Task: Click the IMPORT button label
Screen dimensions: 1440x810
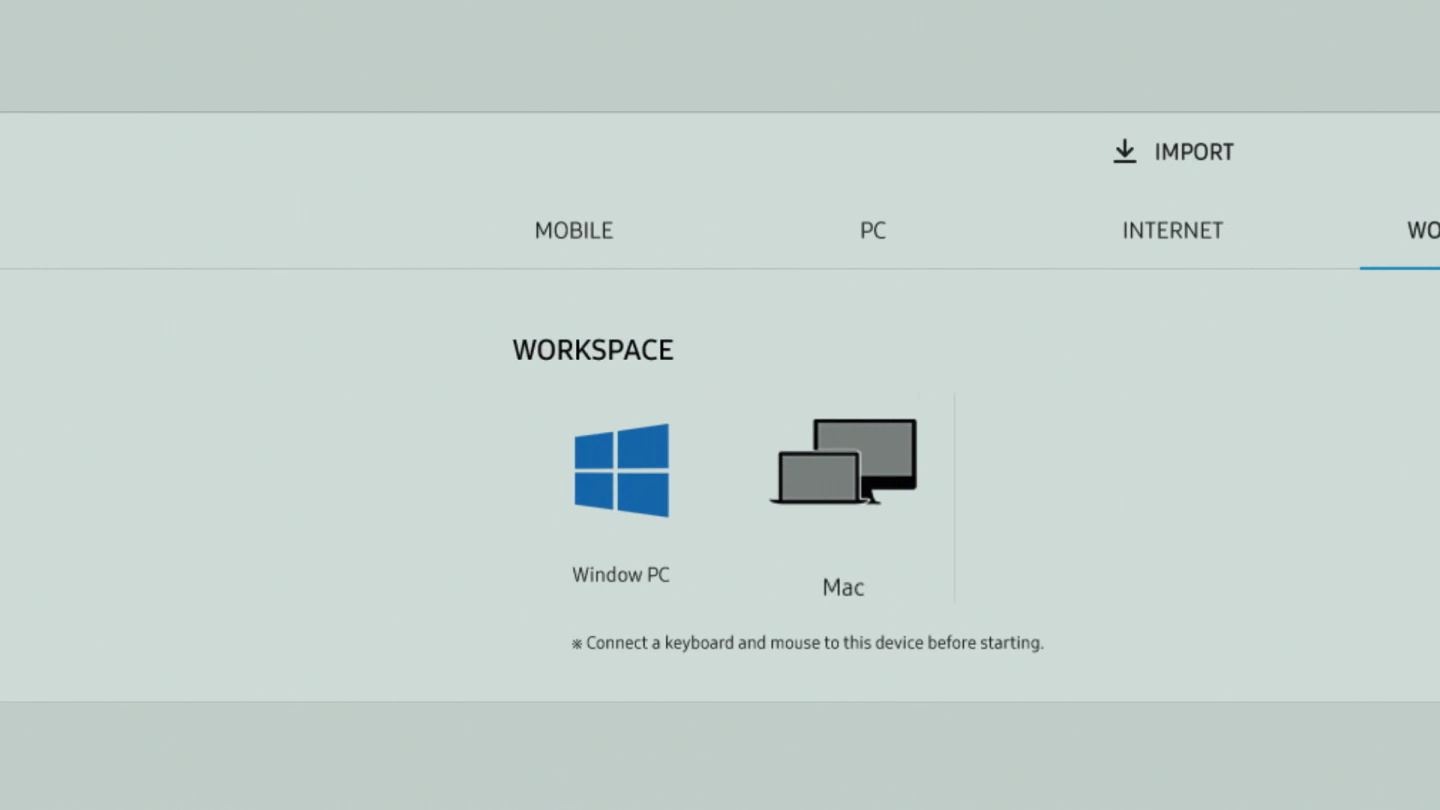Action: tap(1194, 152)
